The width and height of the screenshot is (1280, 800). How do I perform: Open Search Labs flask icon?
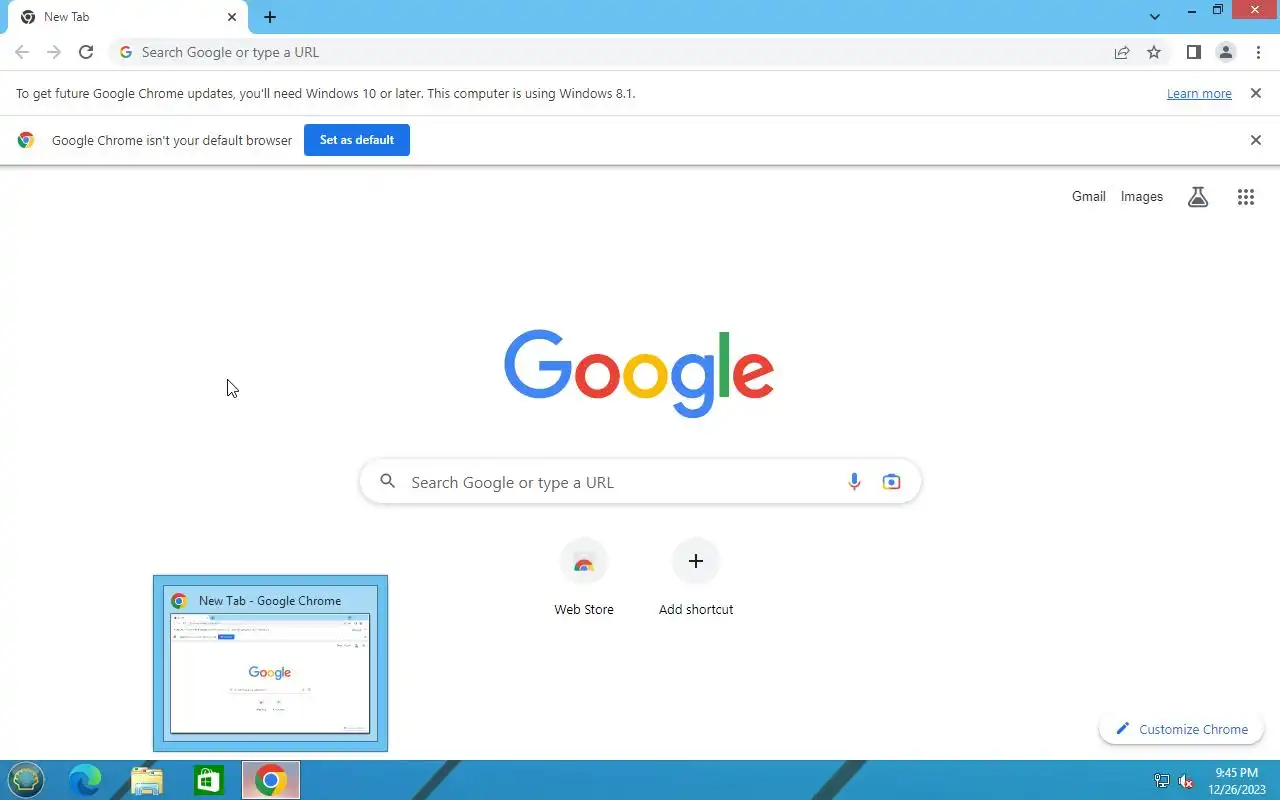1198,197
